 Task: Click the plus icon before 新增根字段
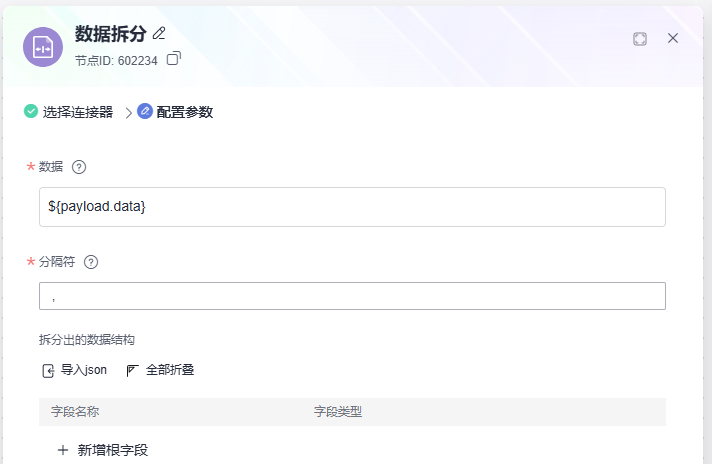(x=63, y=450)
